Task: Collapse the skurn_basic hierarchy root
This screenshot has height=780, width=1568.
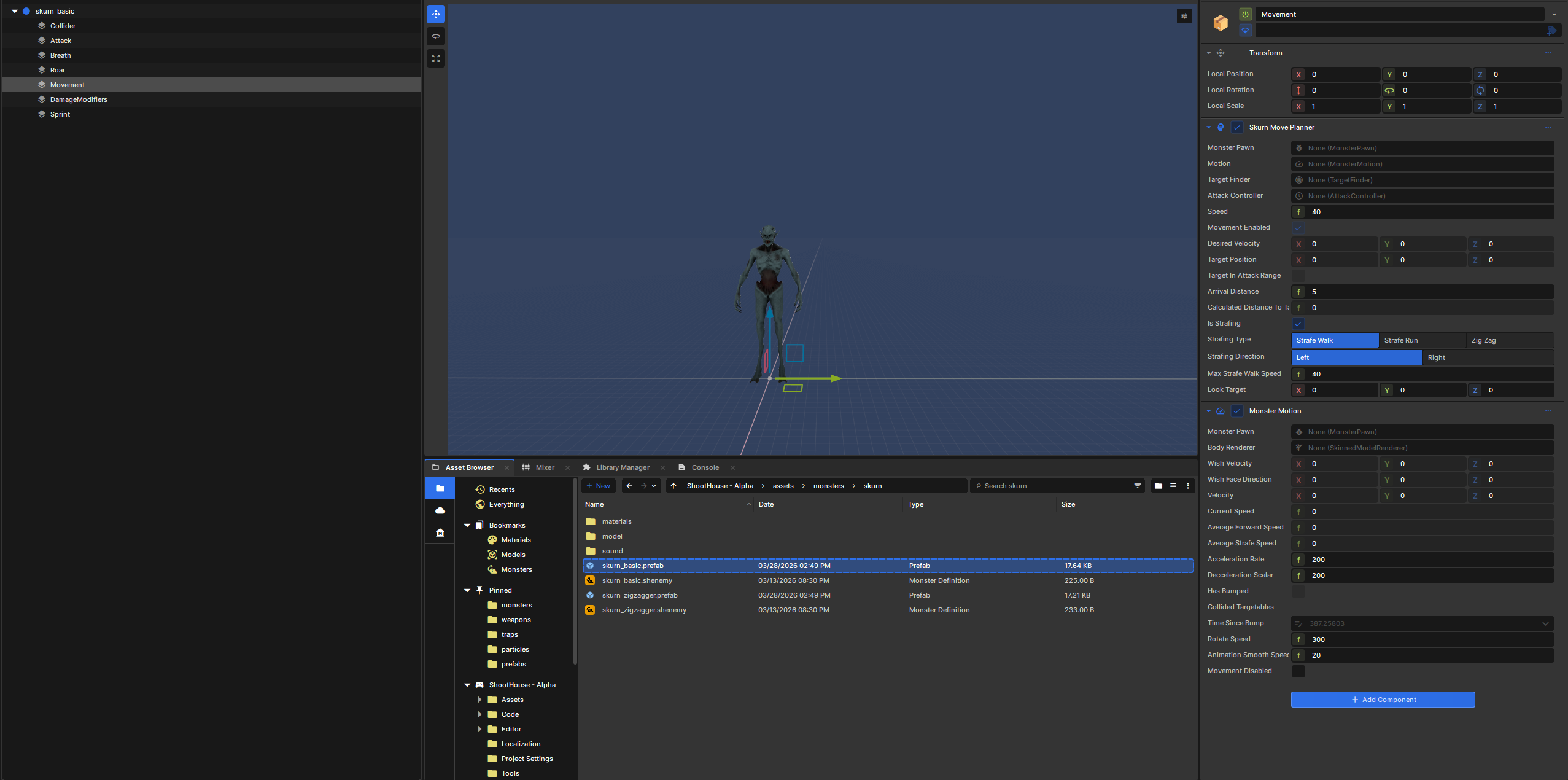Action: [x=15, y=11]
